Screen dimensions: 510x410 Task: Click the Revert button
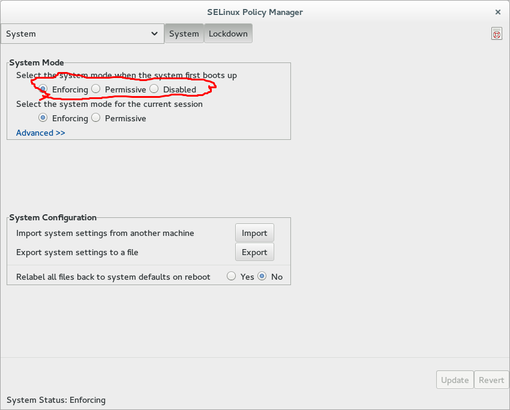point(491,380)
